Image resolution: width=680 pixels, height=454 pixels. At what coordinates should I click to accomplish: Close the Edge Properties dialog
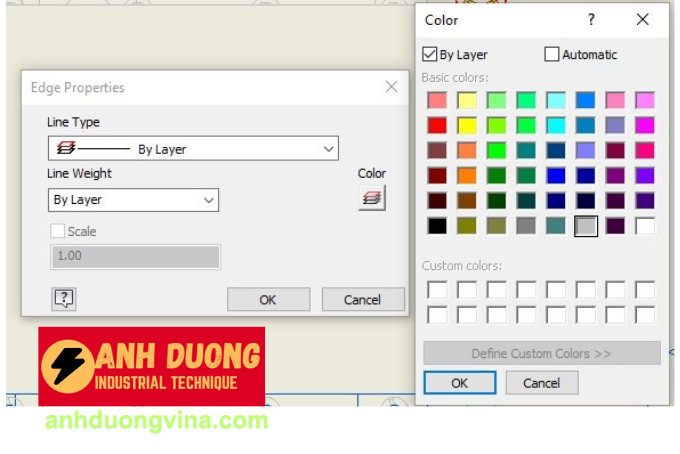pyautogui.click(x=391, y=87)
